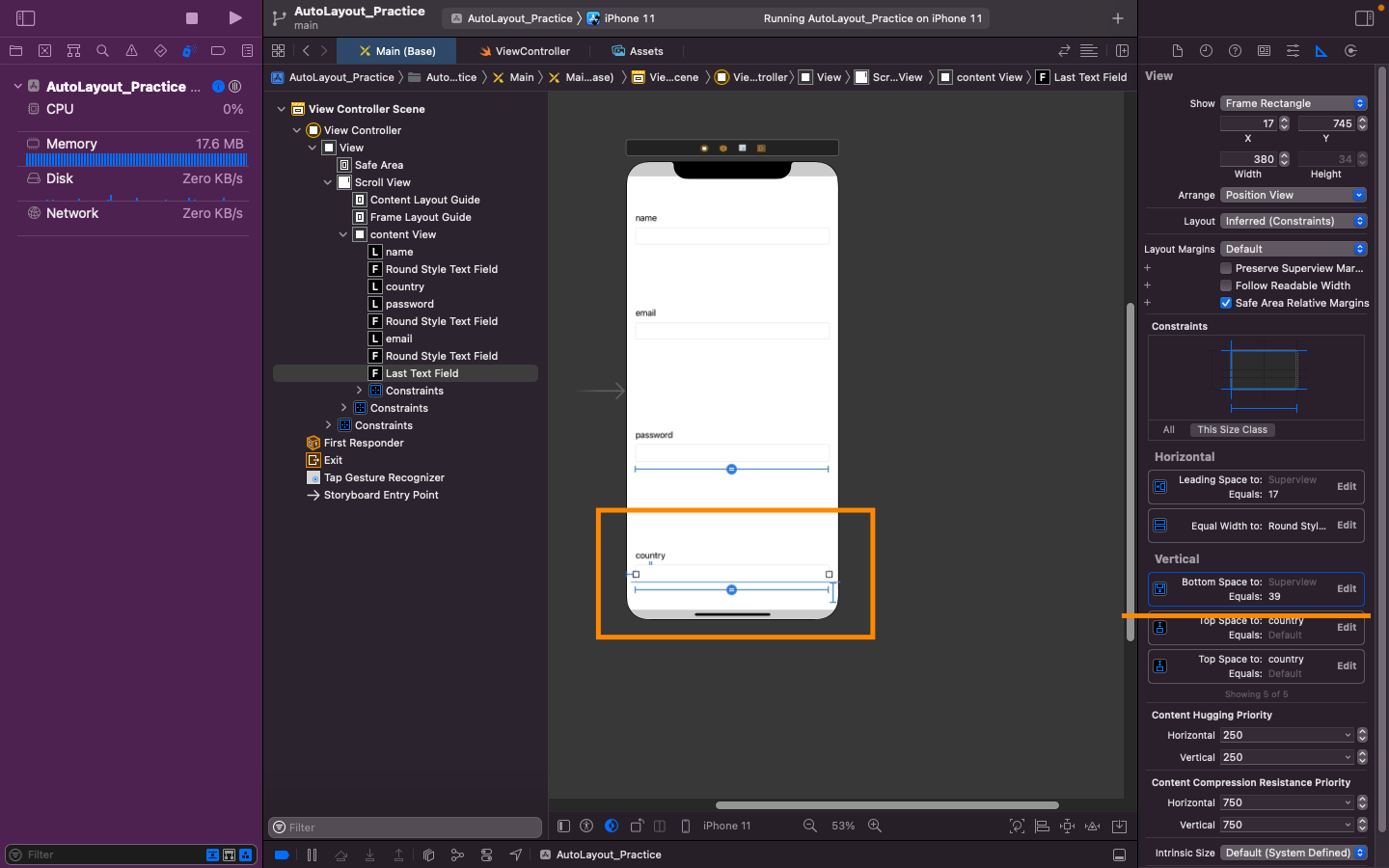1389x868 pixels.
Task: Switch to the Assets tab
Action: [x=645, y=51]
